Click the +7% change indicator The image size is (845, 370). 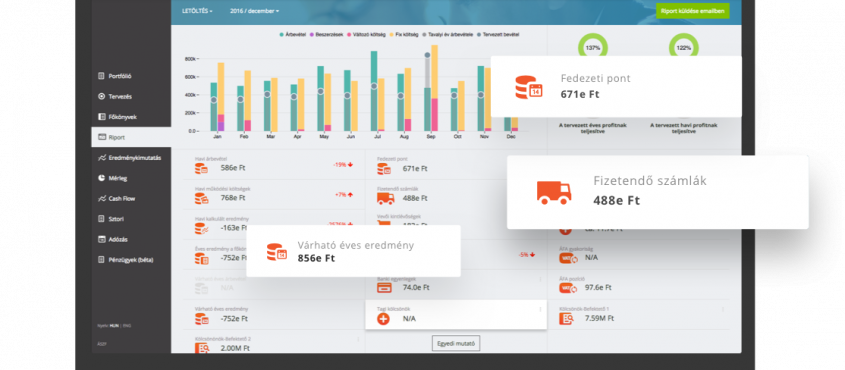[344, 194]
